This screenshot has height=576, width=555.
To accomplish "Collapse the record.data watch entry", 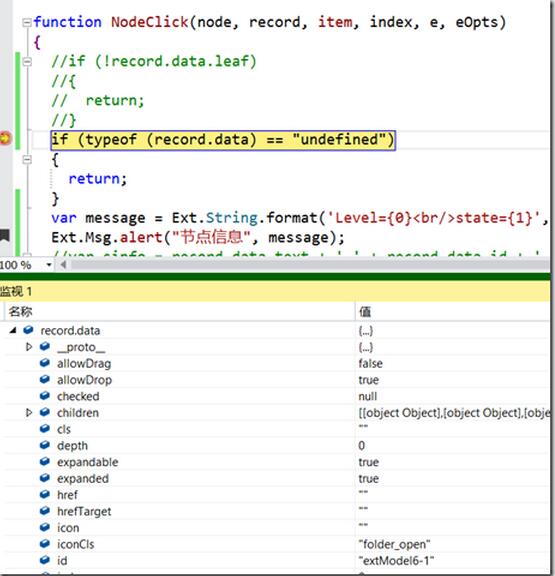I will [x=14, y=330].
